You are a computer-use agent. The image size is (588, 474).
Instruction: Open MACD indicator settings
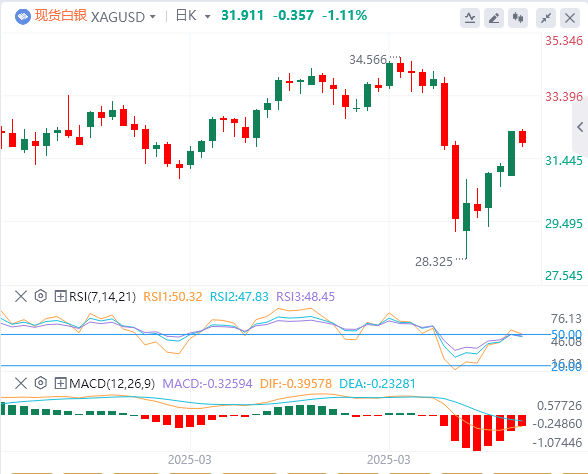[40, 383]
